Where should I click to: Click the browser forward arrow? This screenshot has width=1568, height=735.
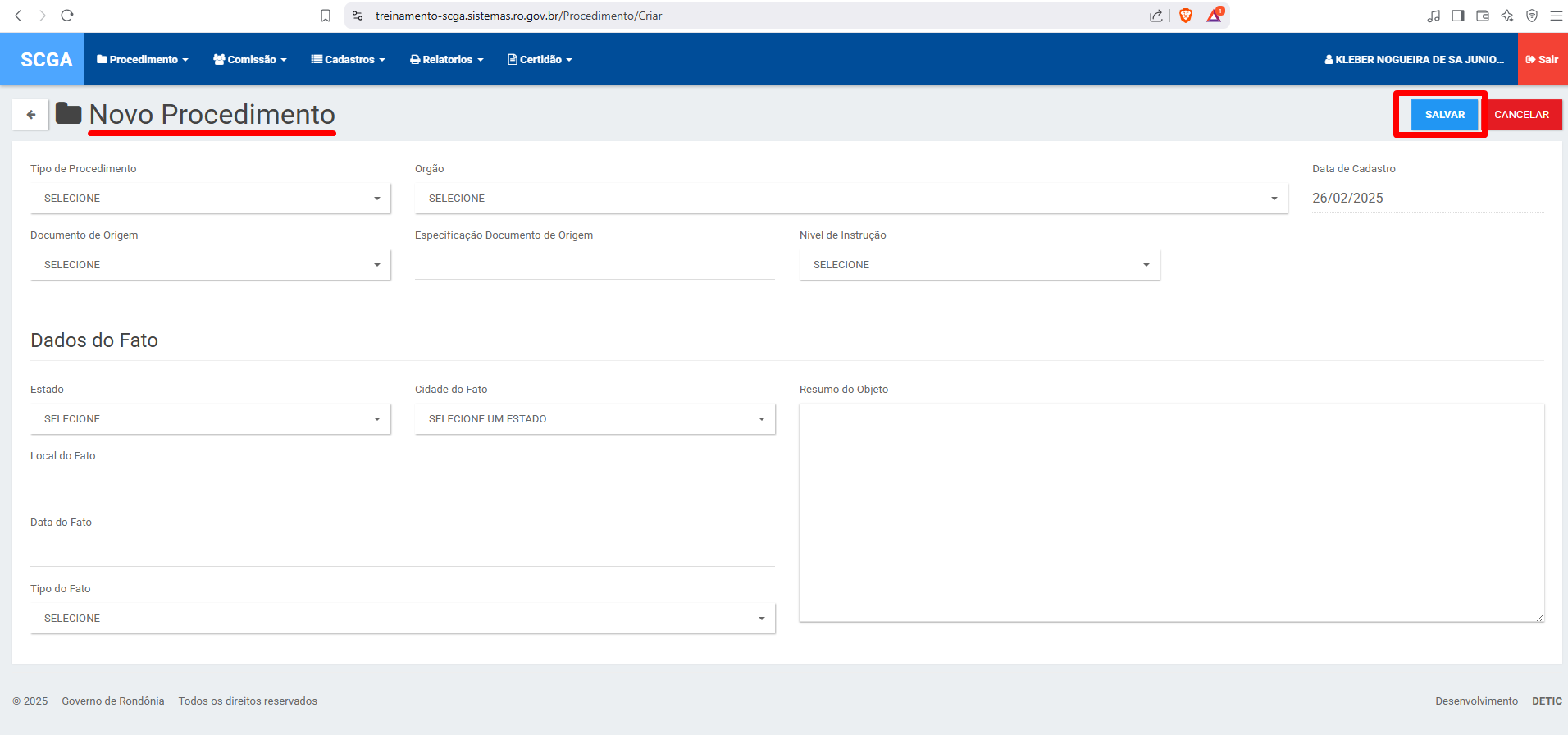coord(43,16)
